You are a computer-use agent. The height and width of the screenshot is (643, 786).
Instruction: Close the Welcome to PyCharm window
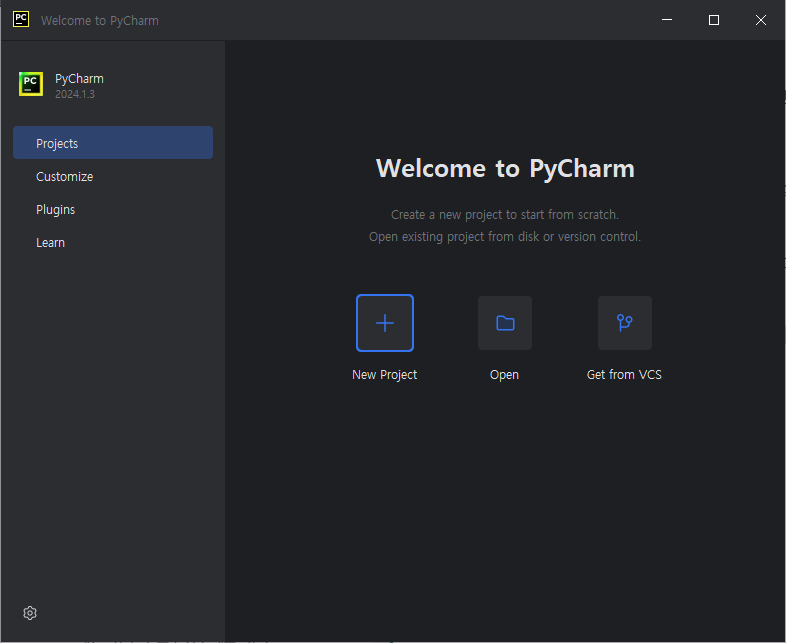pos(761,20)
